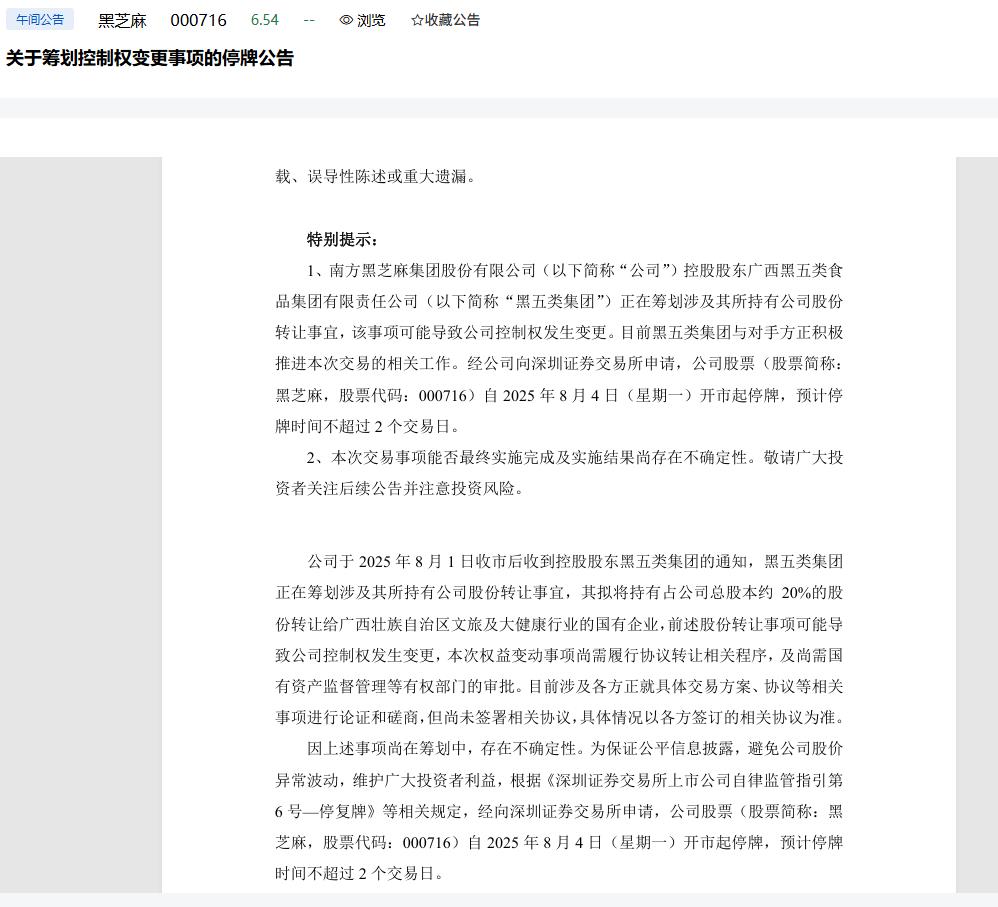This screenshot has height=907, width=998.
Task: Click the "--" price change indicator
Action: coord(309,20)
